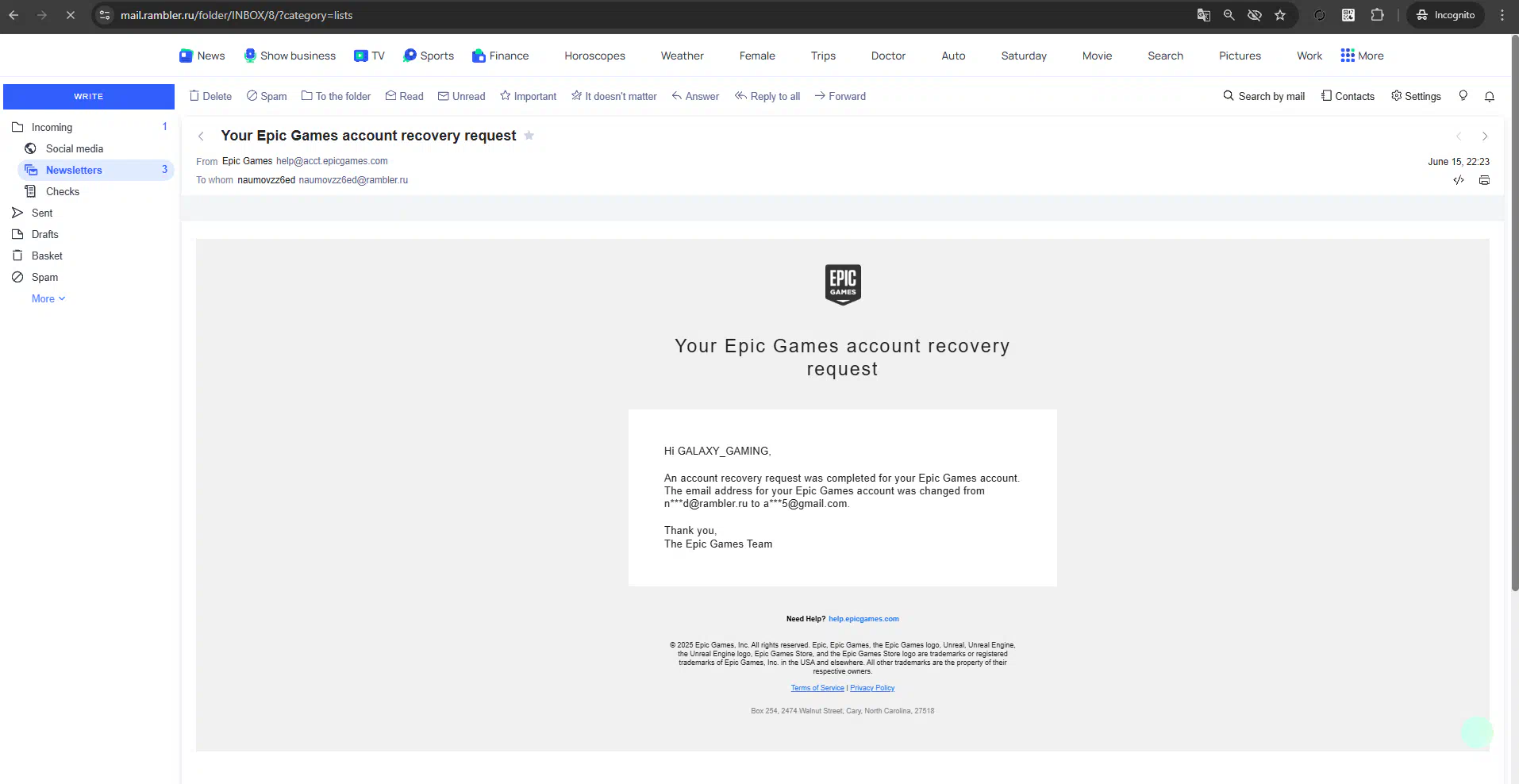Image resolution: width=1519 pixels, height=784 pixels.
Task: Open Contacts
Action: point(1348,96)
